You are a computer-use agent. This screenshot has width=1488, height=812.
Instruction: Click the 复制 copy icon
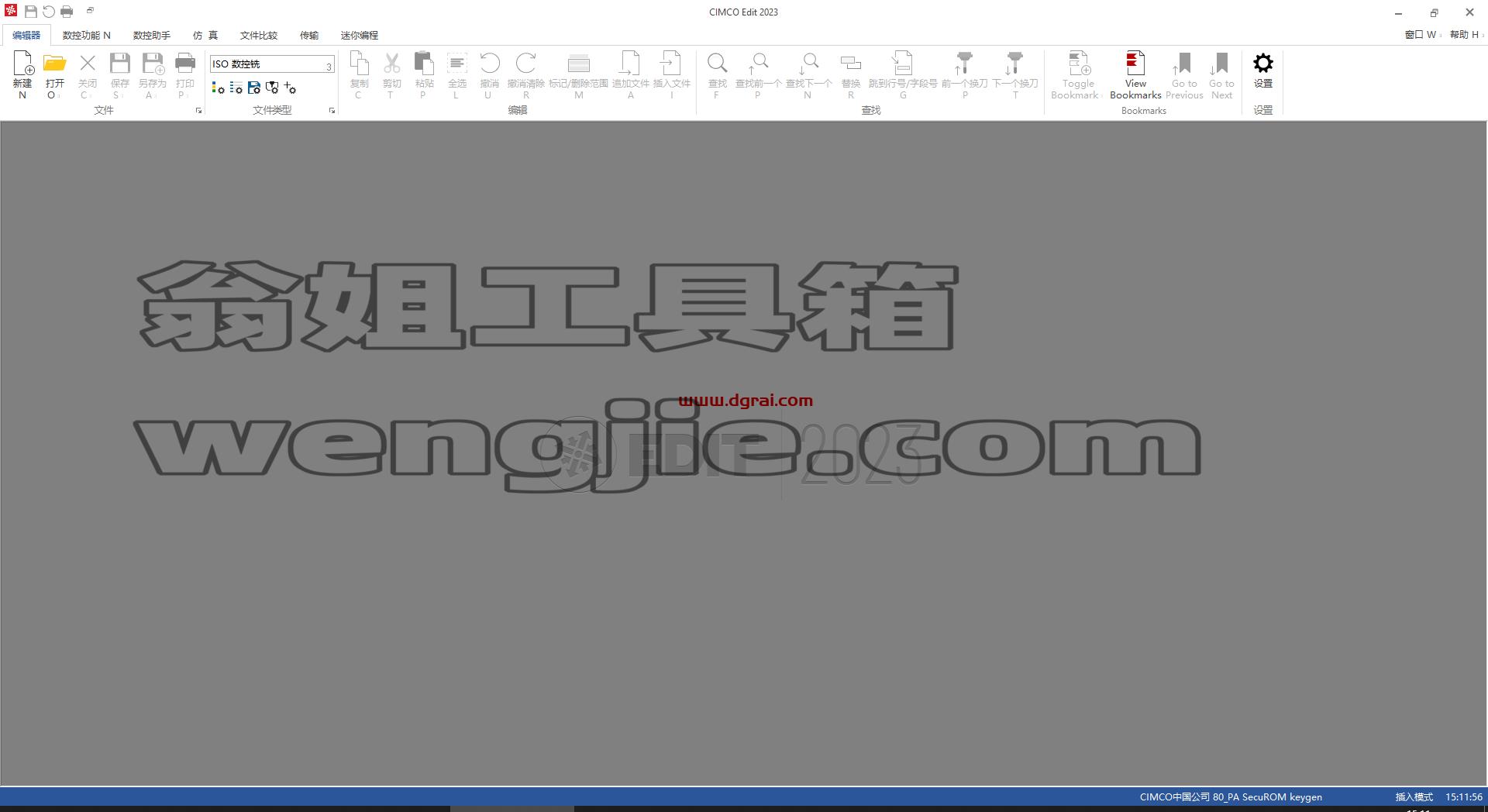(x=359, y=64)
